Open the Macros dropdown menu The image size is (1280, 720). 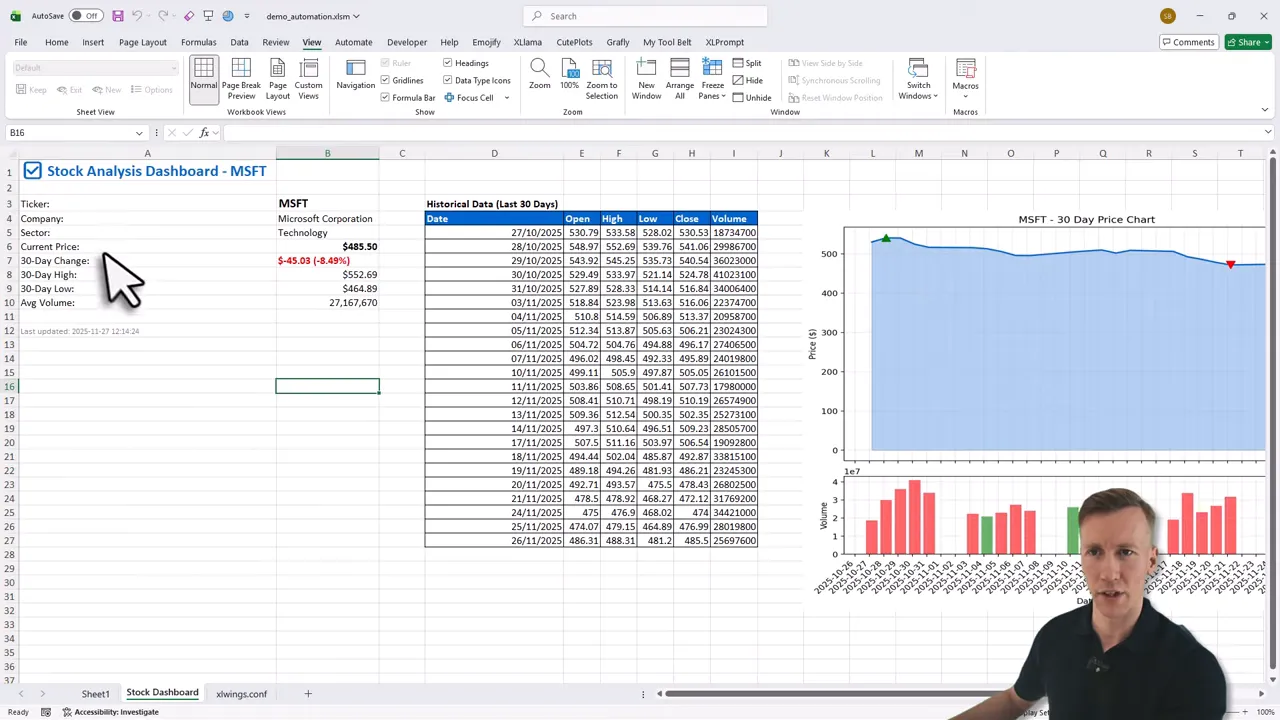965,96
